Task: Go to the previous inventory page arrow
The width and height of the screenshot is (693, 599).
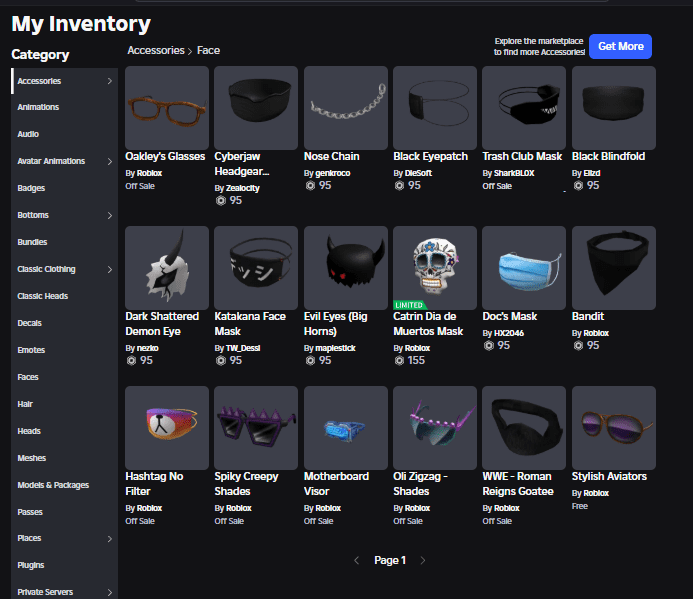Action: click(357, 561)
